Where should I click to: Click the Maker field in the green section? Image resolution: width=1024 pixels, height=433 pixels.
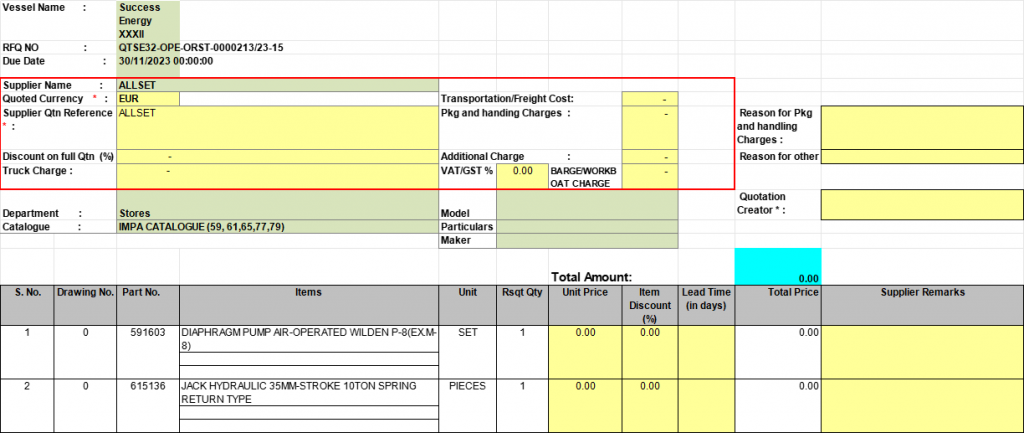587,241
